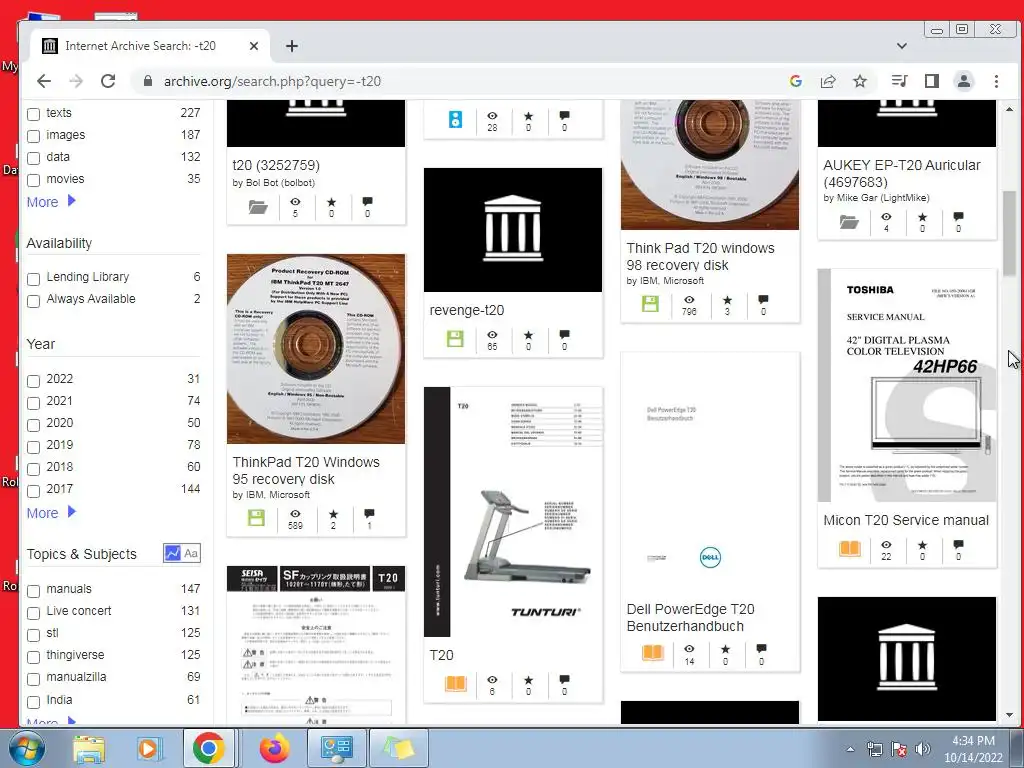1024x768 pixels.
Task: Click the floppy icon under ThinkPad T20 Windows 95
Action: [x=257, y=518]
